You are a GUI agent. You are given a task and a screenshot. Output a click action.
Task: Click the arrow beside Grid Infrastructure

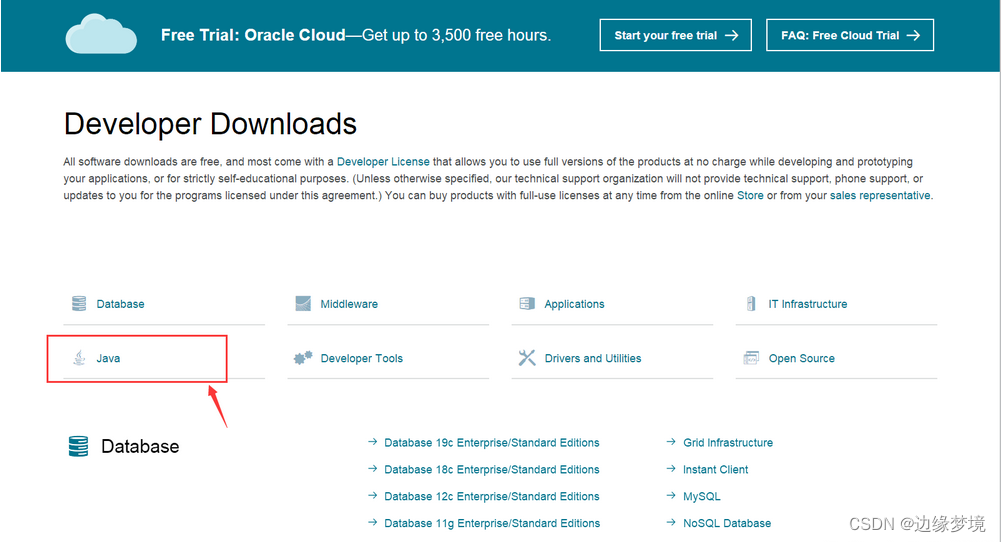pos(671,442)
